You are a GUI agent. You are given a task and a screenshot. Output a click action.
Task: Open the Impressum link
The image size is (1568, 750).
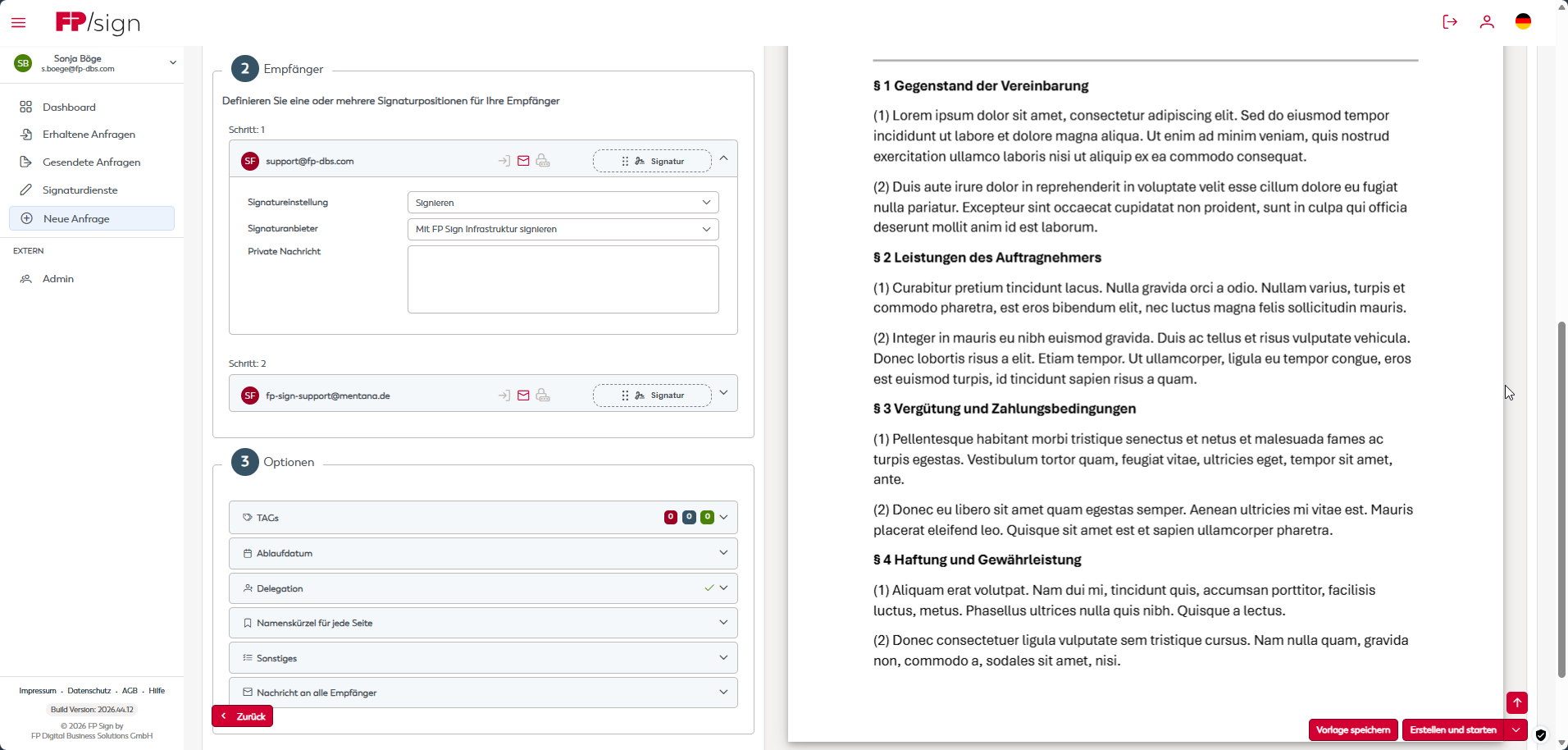pyautogui.click(x=38, y=691)
